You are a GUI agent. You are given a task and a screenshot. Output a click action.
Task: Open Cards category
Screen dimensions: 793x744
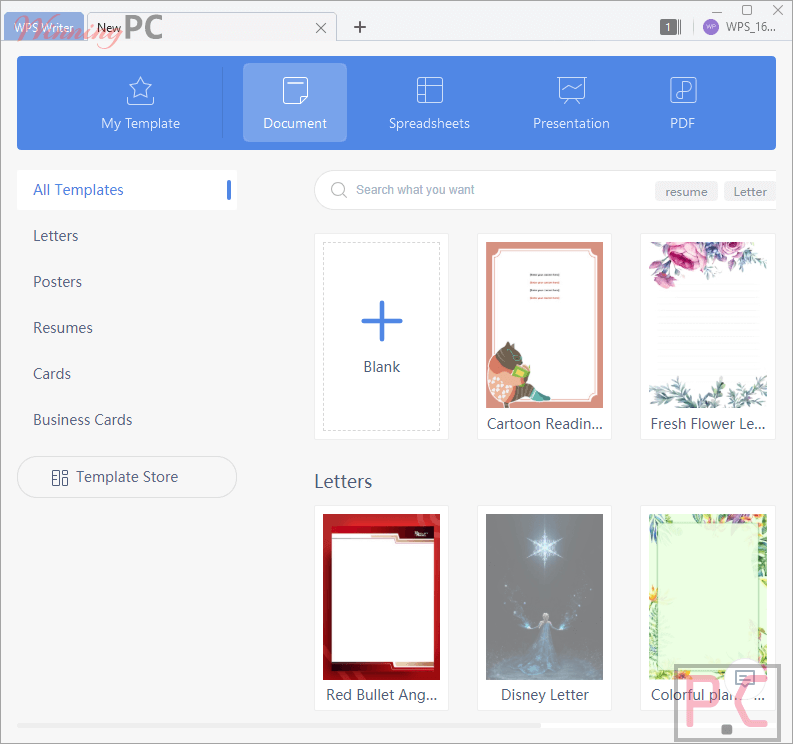click(x=52, y=374)
